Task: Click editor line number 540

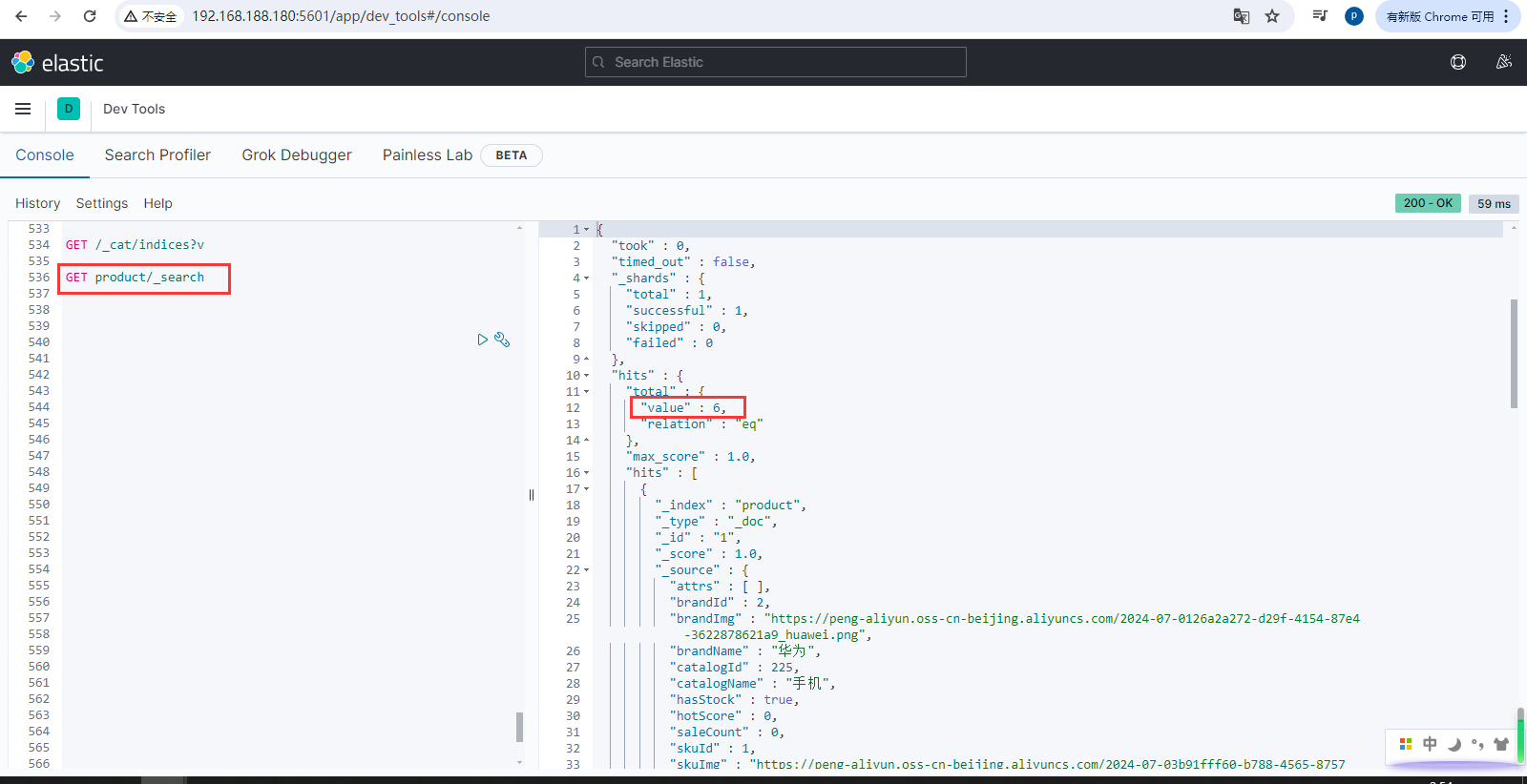Action: click(x=39, y=342)
